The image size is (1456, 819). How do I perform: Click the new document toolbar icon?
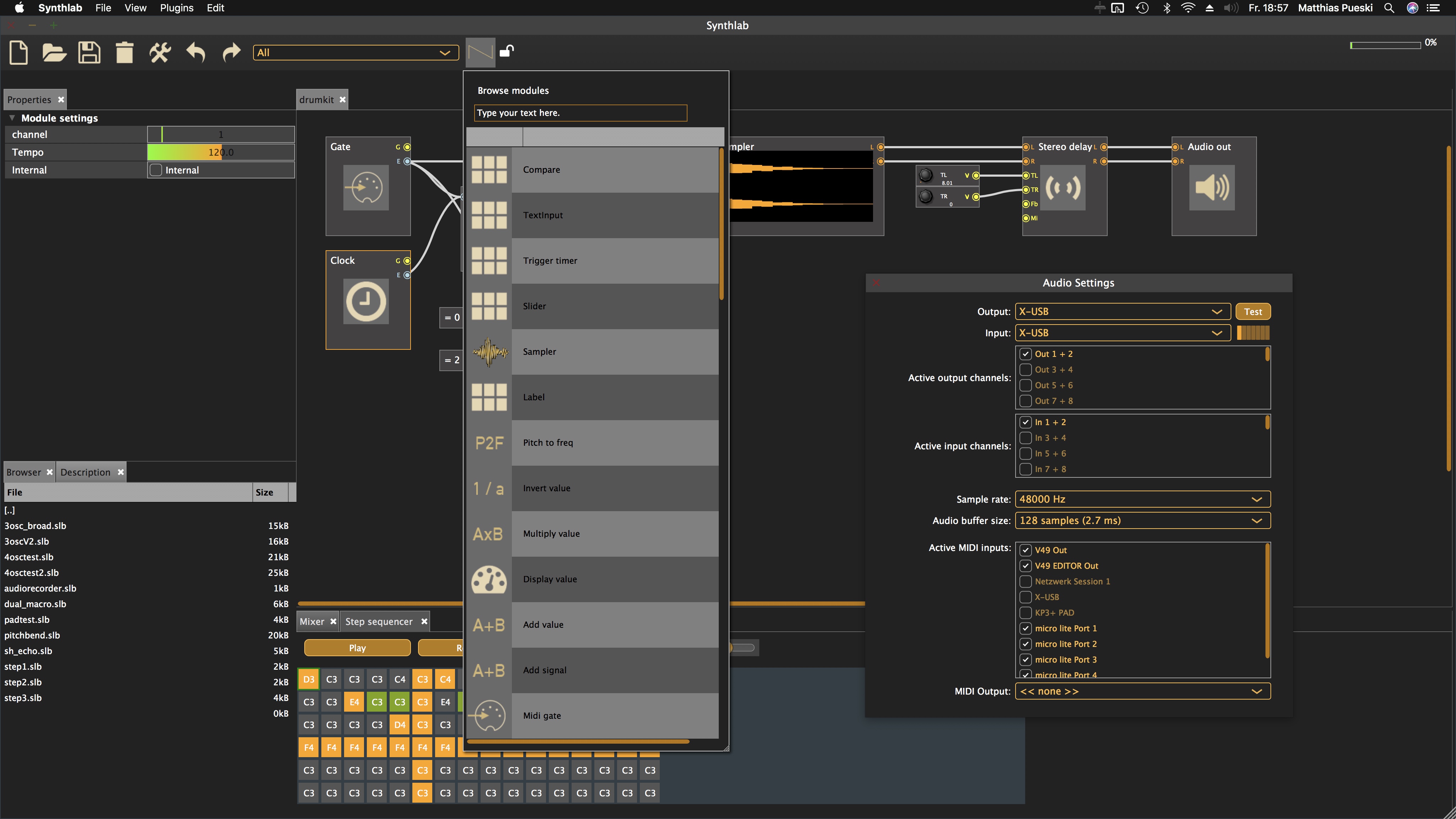(18, 53)
